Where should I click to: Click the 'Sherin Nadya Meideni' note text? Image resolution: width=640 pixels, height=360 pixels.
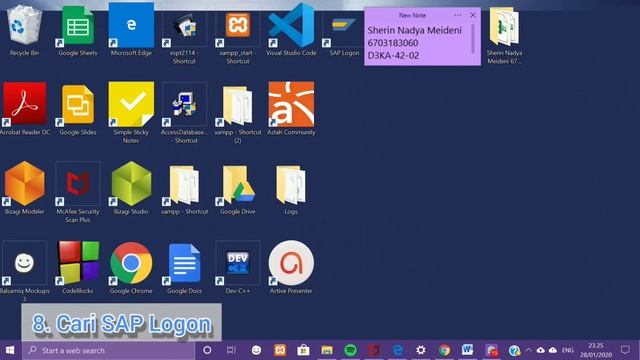pyautogui.click(x=414, y=30)
